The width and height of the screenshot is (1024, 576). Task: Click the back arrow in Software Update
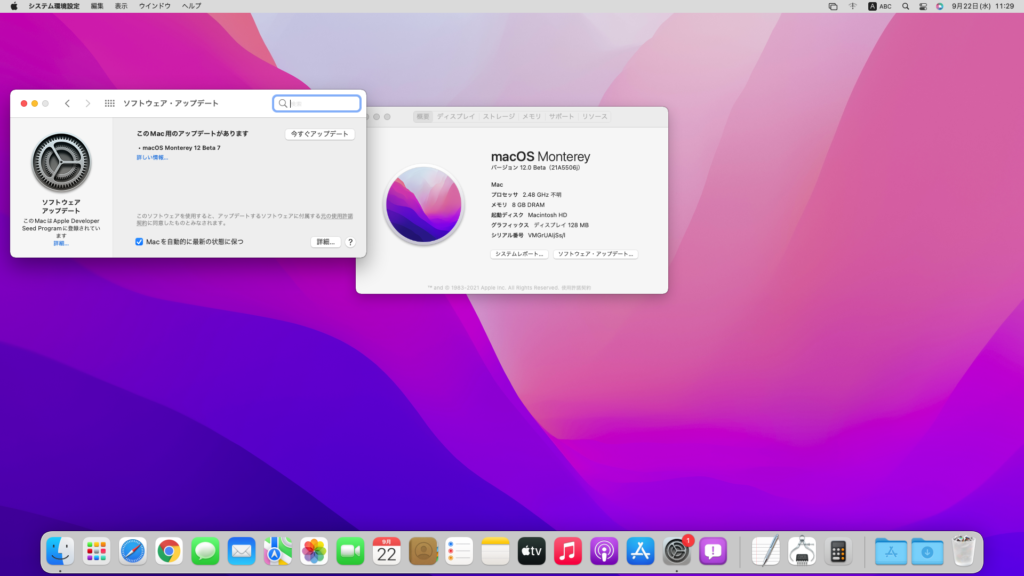pos(67,103)
